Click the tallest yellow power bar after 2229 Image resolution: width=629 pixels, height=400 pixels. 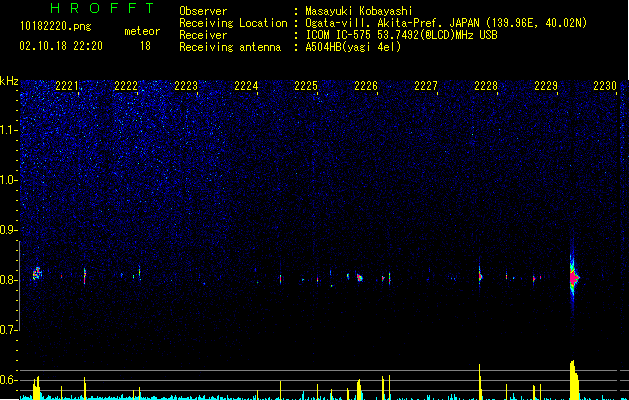tap(574, 380)
